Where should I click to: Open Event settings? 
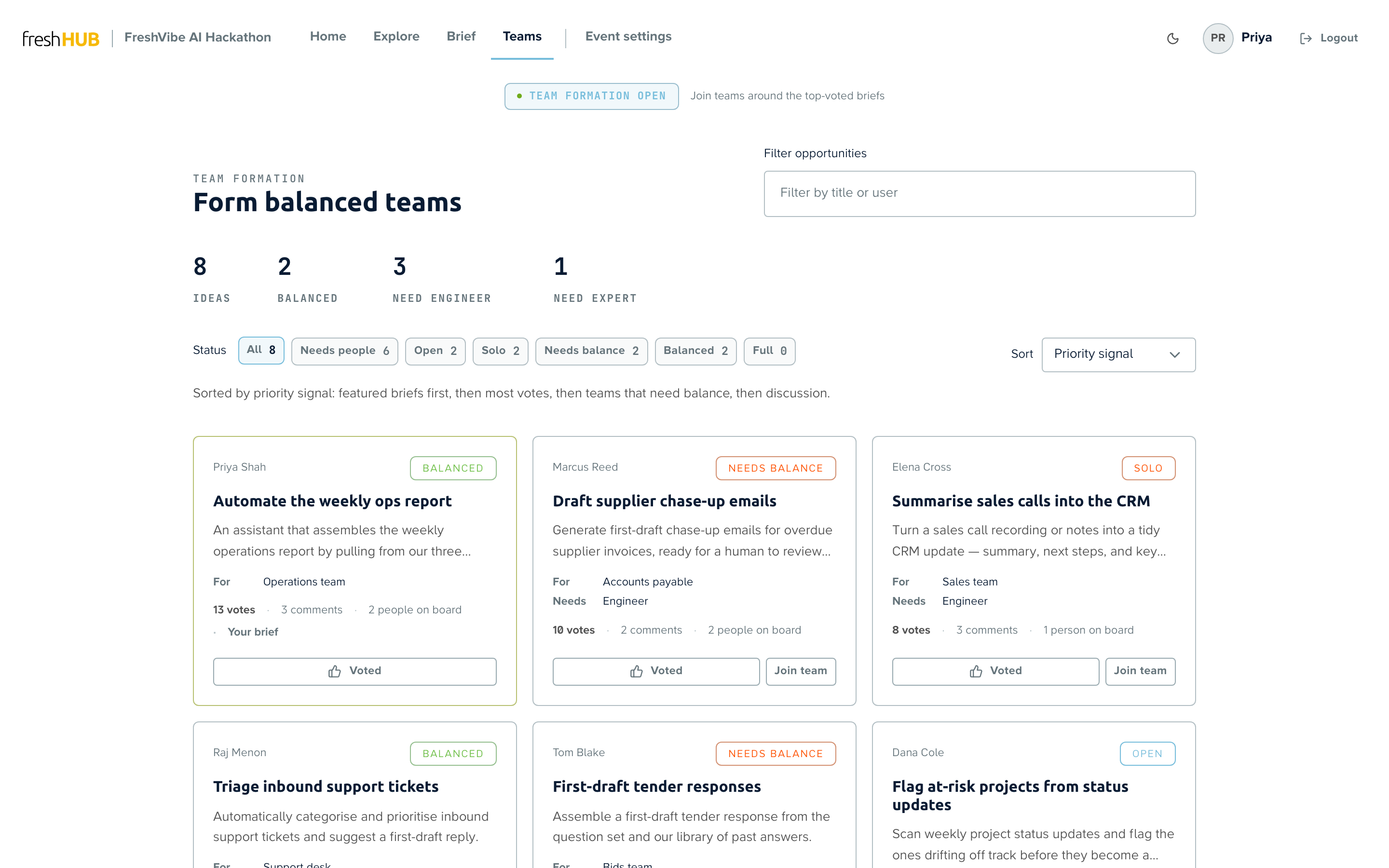point(628,37)
